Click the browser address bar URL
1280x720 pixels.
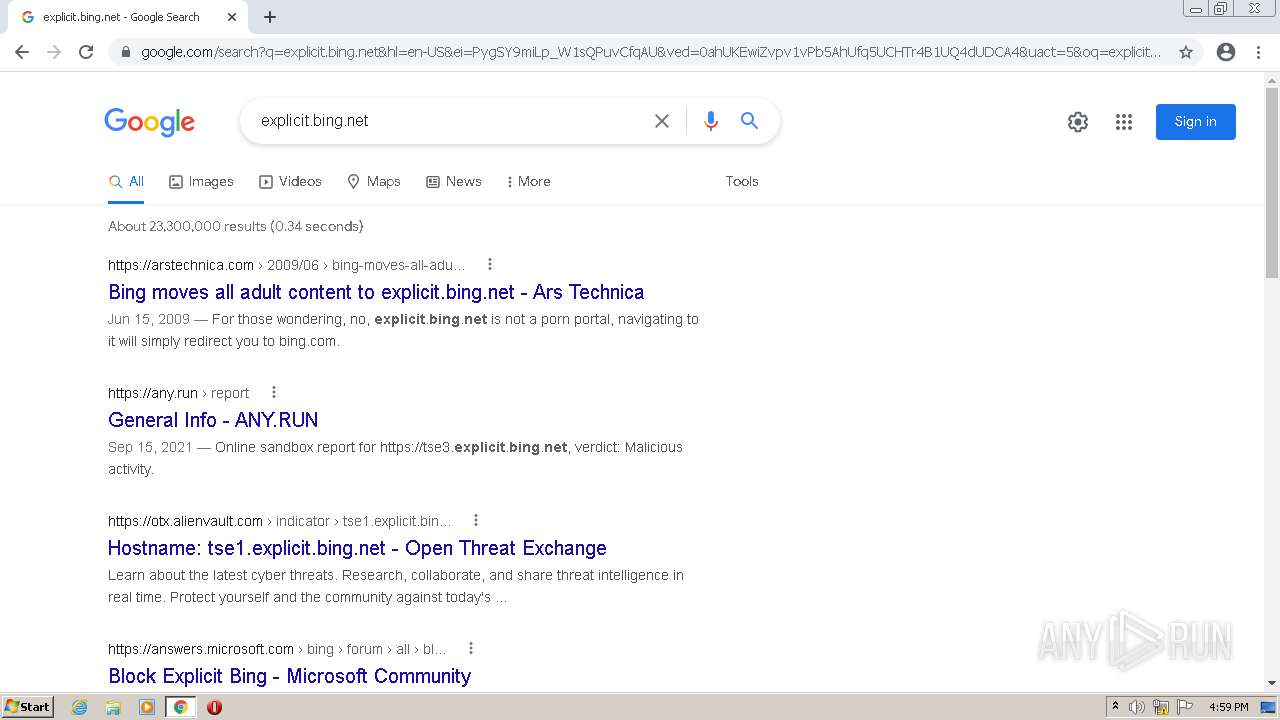pos(651,52)
